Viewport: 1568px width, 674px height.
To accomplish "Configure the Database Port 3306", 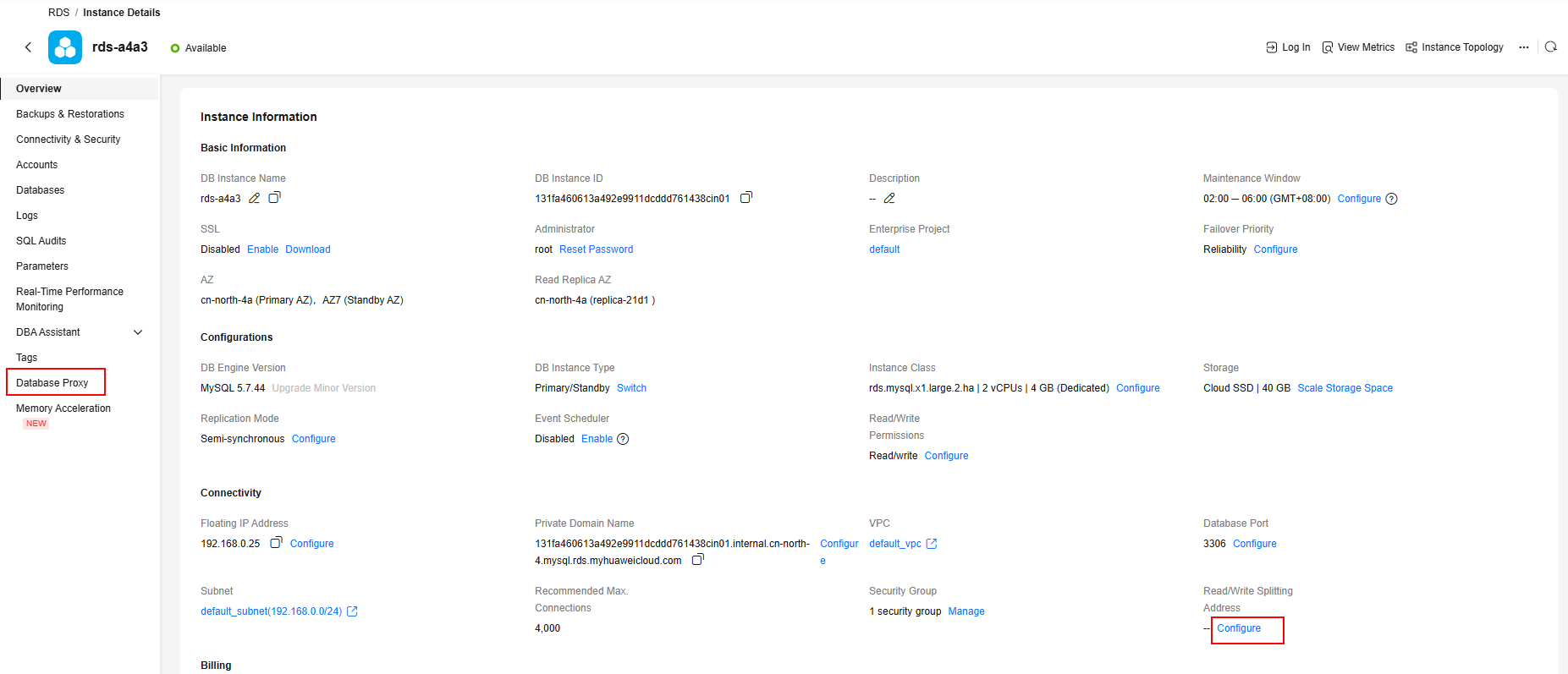I will click(1255, 544).
